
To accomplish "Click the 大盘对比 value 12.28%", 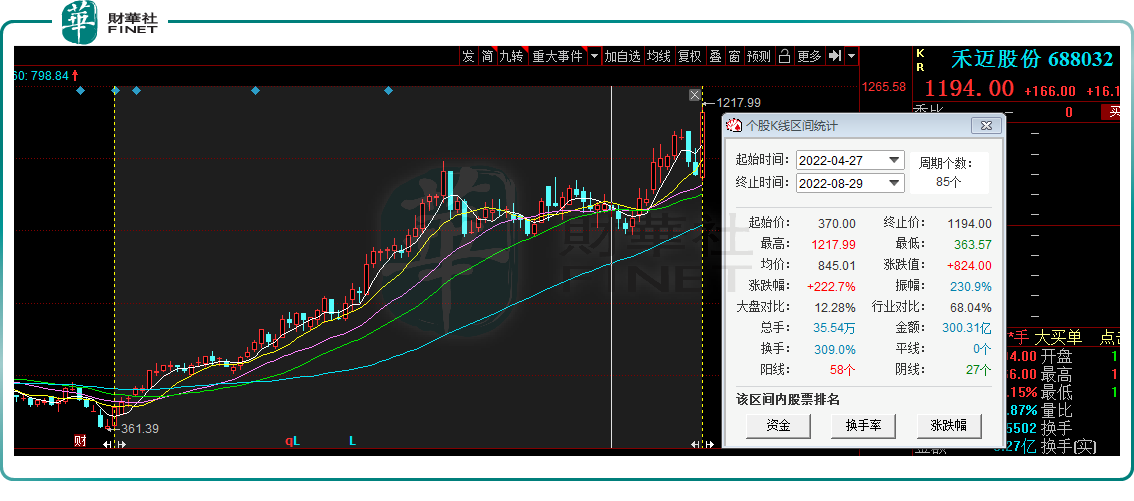I will click(x=837, y=308).
